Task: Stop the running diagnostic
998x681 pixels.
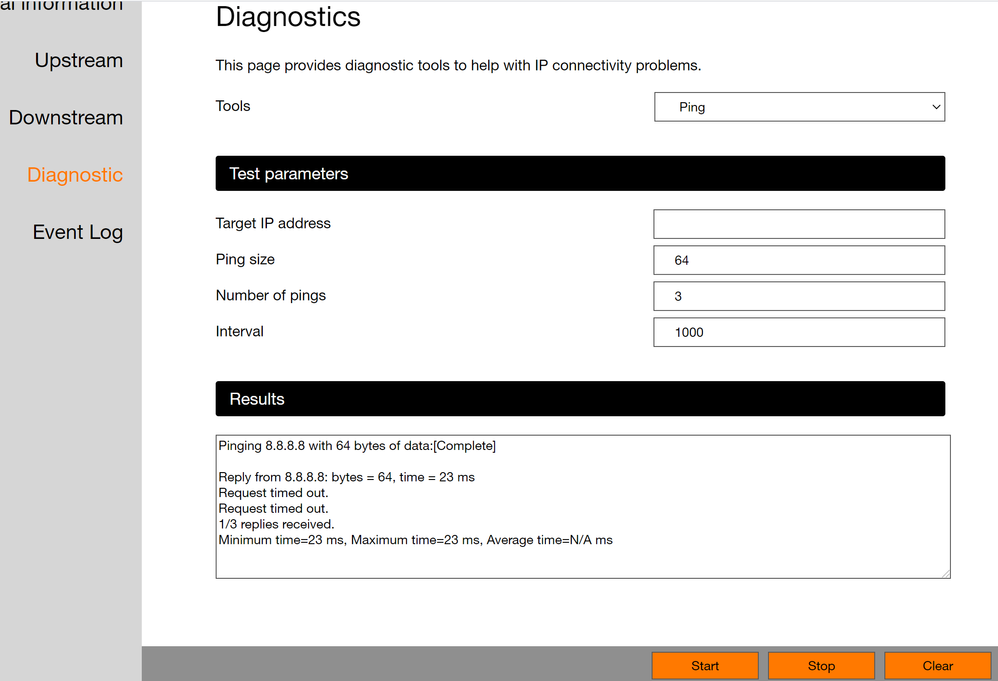Action: pyautogui.click(x=822, y=666)
